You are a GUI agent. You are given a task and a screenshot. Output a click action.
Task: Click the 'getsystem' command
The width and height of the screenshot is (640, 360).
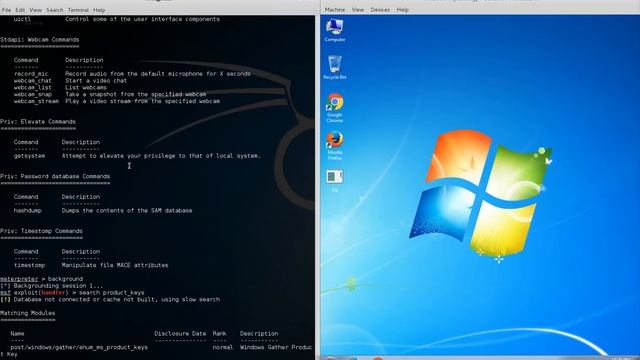tap(29, 156)
